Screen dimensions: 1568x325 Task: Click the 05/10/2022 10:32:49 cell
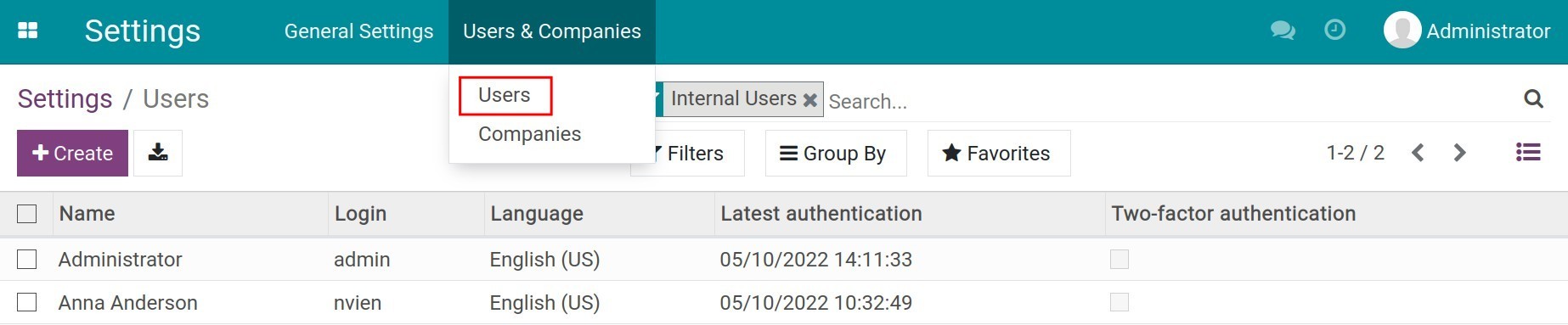[x=816, y=303]
